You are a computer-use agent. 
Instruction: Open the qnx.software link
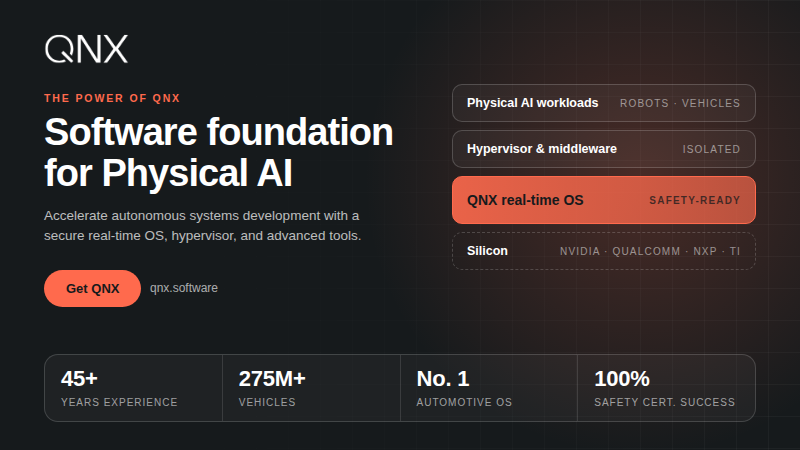tap(184, 288)
